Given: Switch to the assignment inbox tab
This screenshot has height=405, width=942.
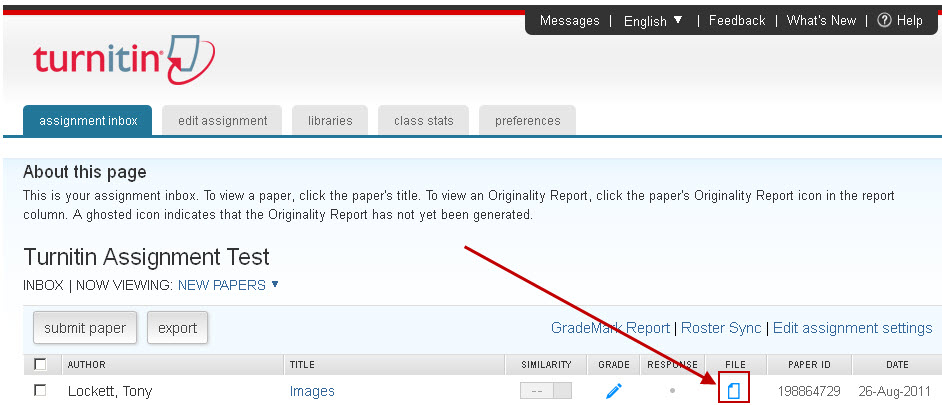Looking at the screenshot, I should 88,121.
